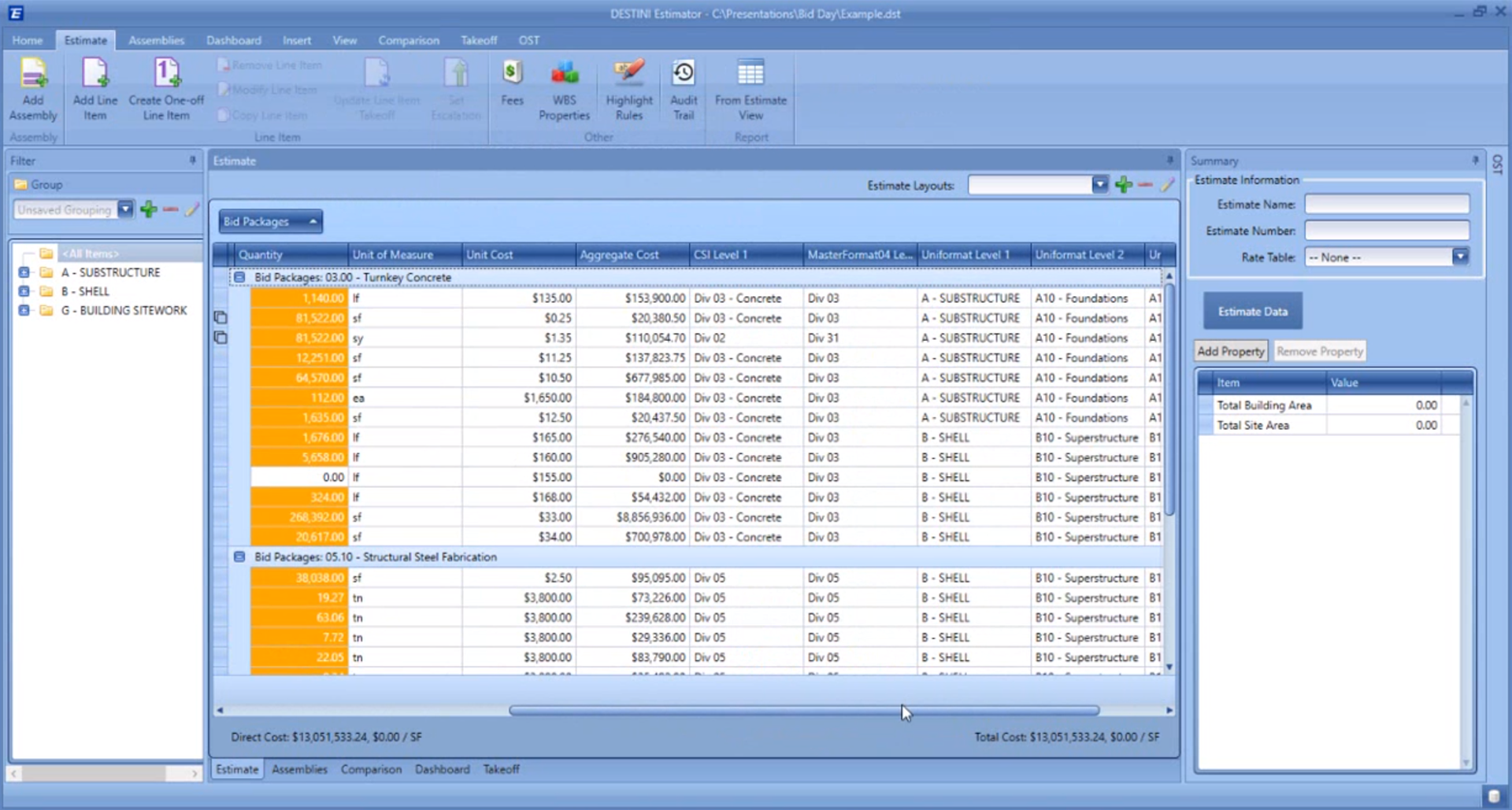Open the Rate Table dropdown

click(1460, 257)
